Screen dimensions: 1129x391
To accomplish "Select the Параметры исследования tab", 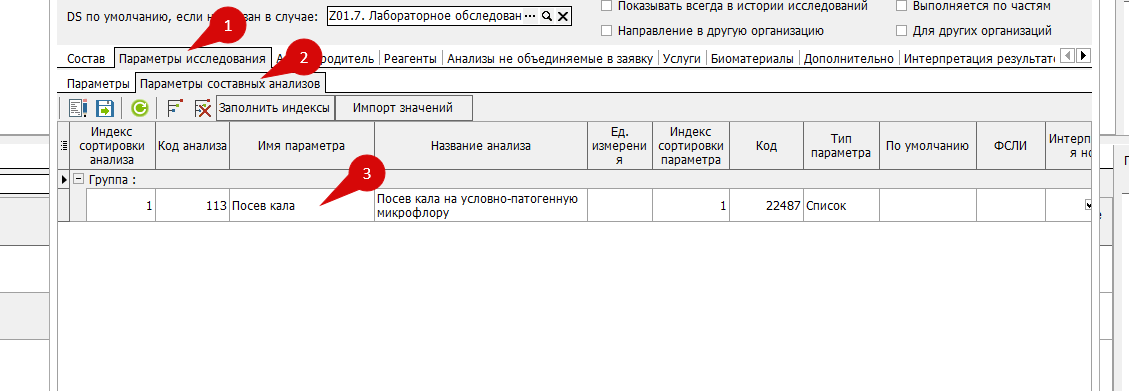I will tap(192, 58).
